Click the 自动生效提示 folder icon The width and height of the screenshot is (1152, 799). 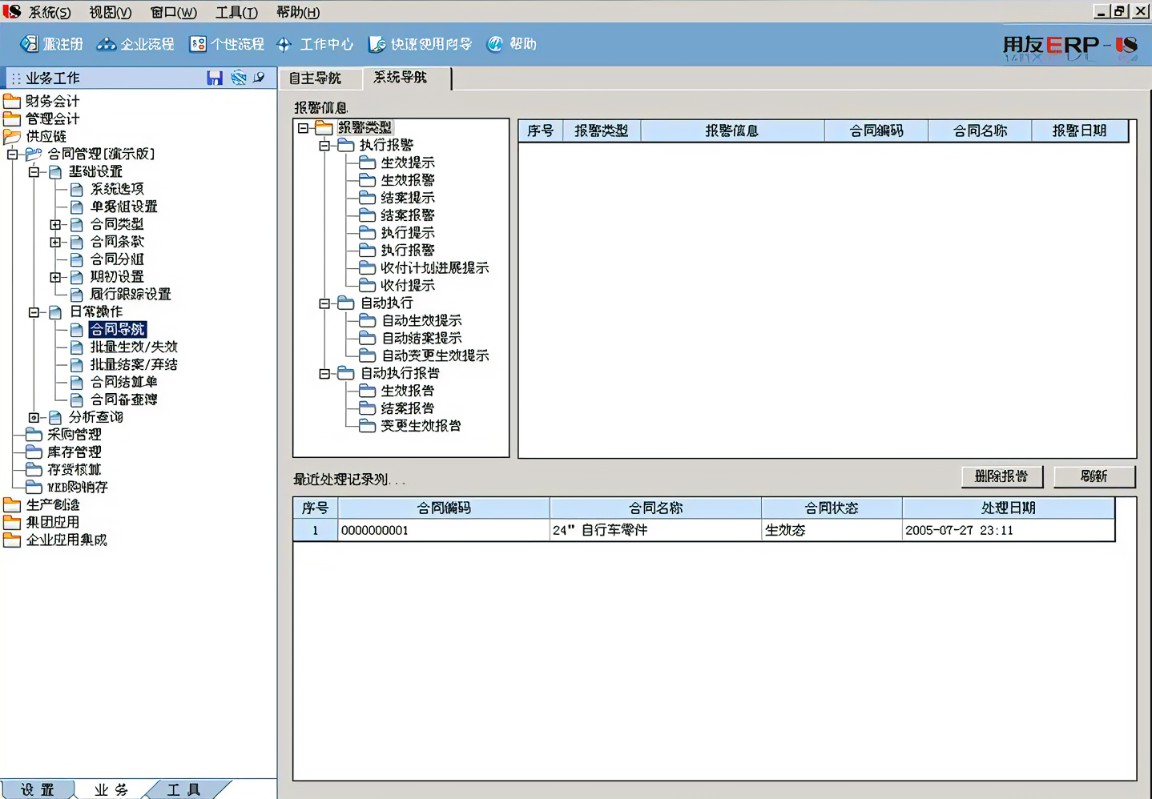pyautogui.click(x=367, y=320)
